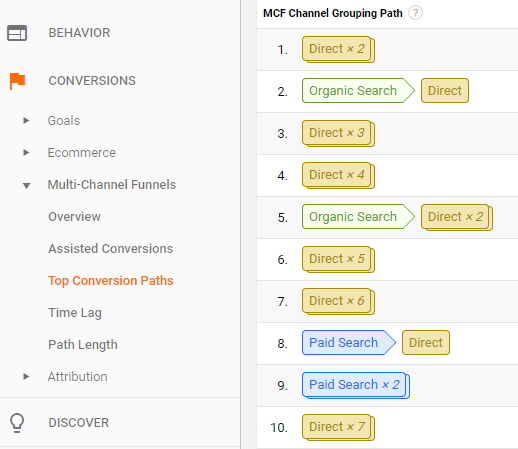The height and width of the screenshot is (449, 518).
Task: Open the Path Length report
Action: pos(83,345)
